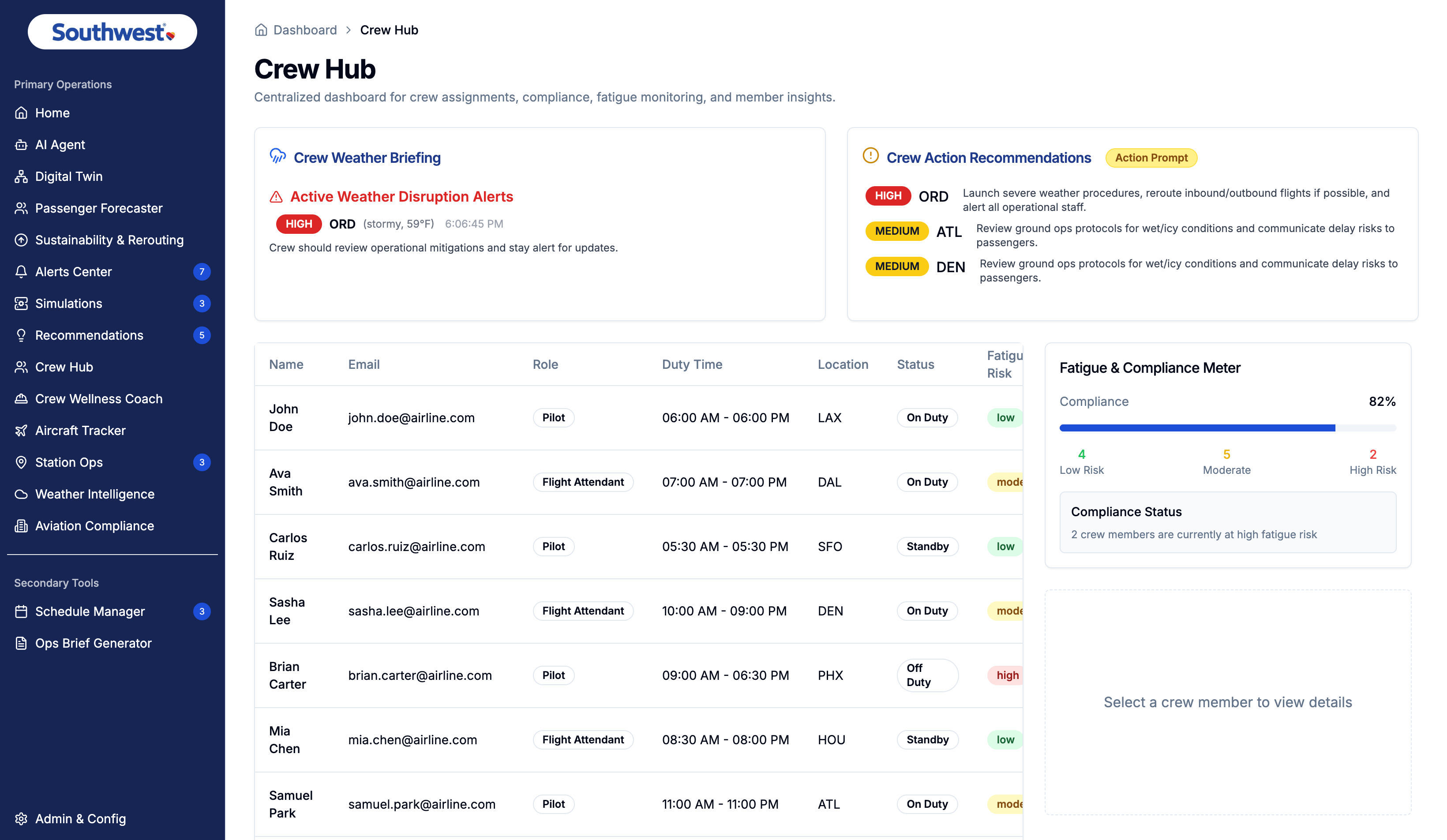Click the Home house icon in sidebar
This screenshot has width=1447, height=840.
click(x=21, y=113)
